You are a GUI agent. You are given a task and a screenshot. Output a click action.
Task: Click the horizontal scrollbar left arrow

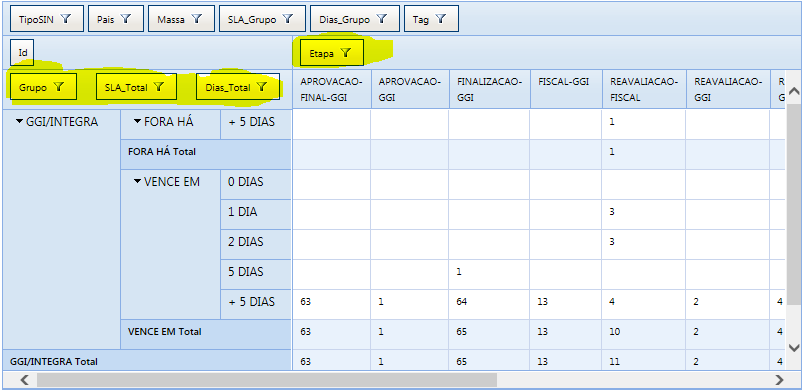(x=25, y=380)
